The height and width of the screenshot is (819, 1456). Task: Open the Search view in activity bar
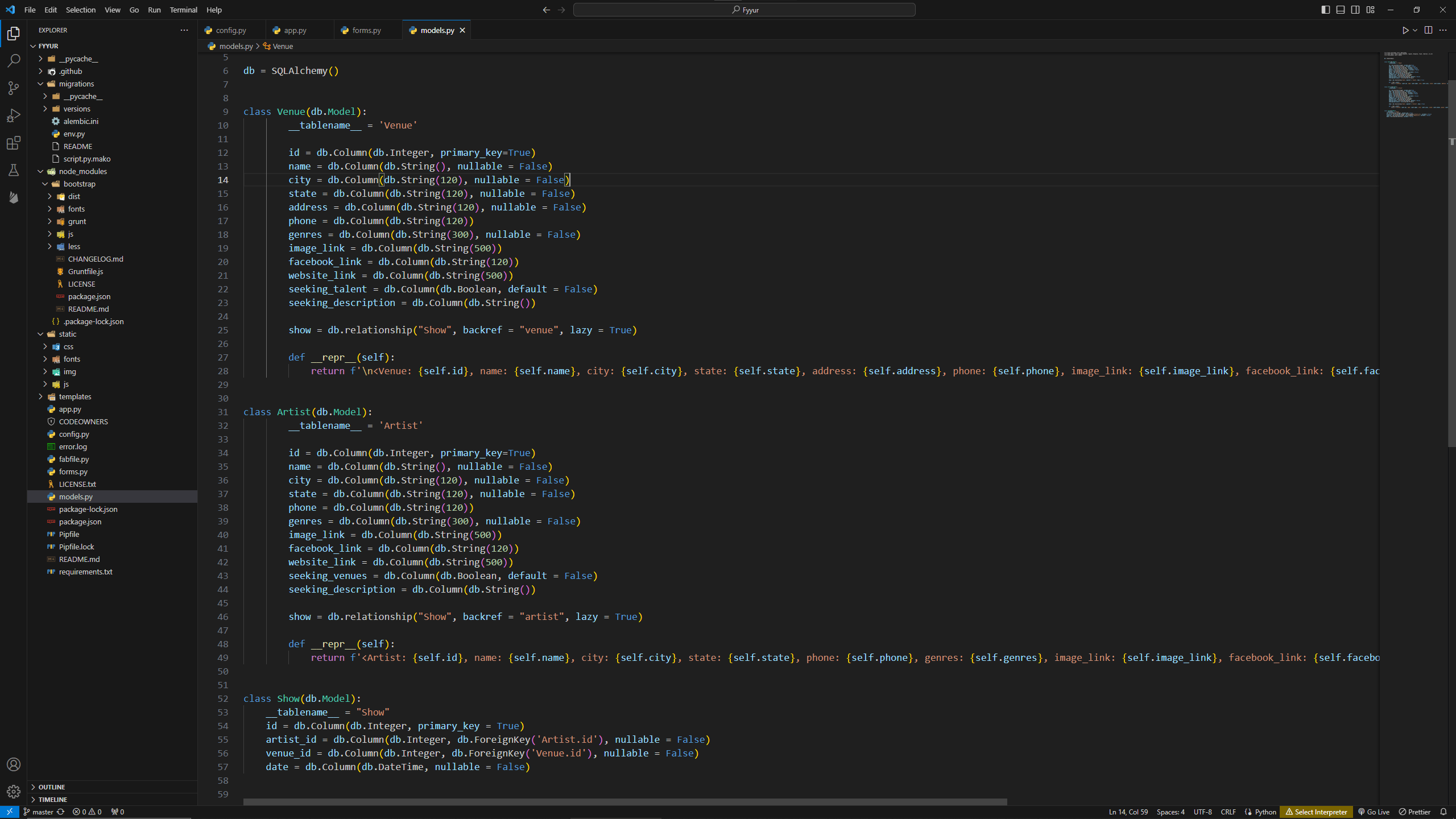(x=14, y=61)
